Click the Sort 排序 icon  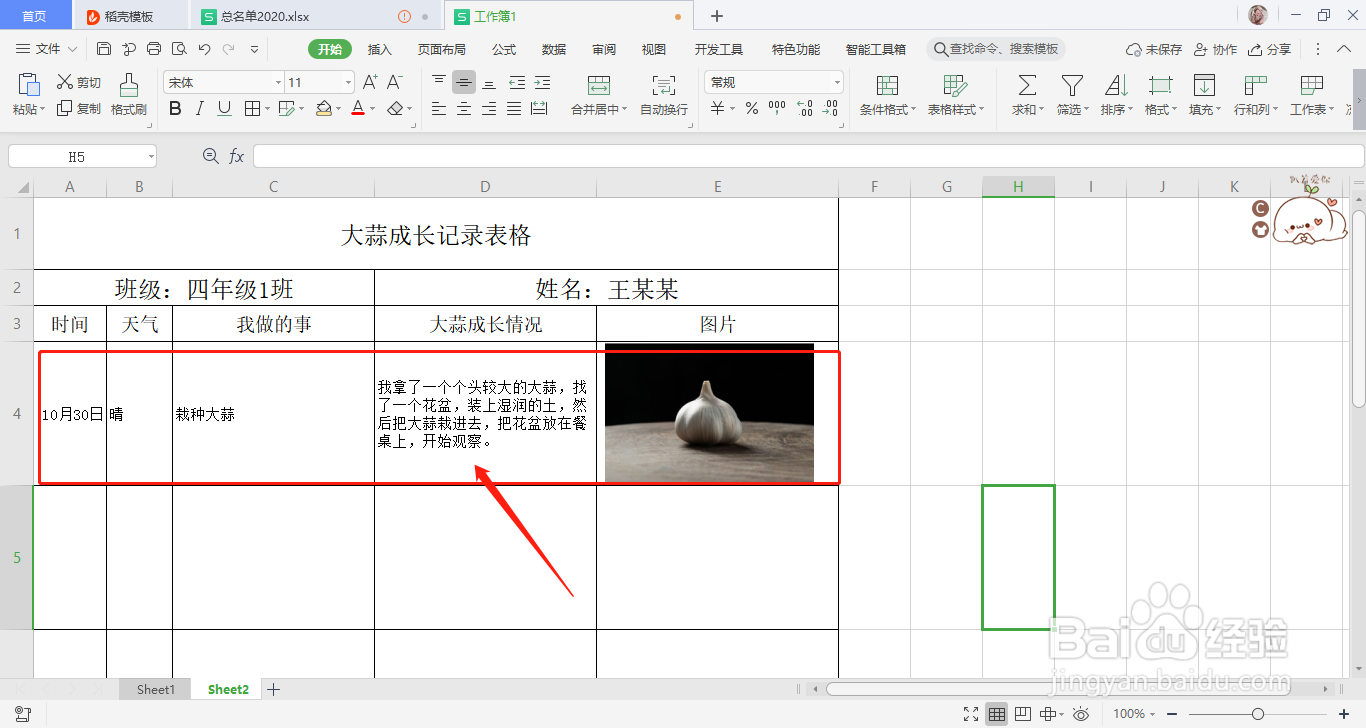(1116, 85)
